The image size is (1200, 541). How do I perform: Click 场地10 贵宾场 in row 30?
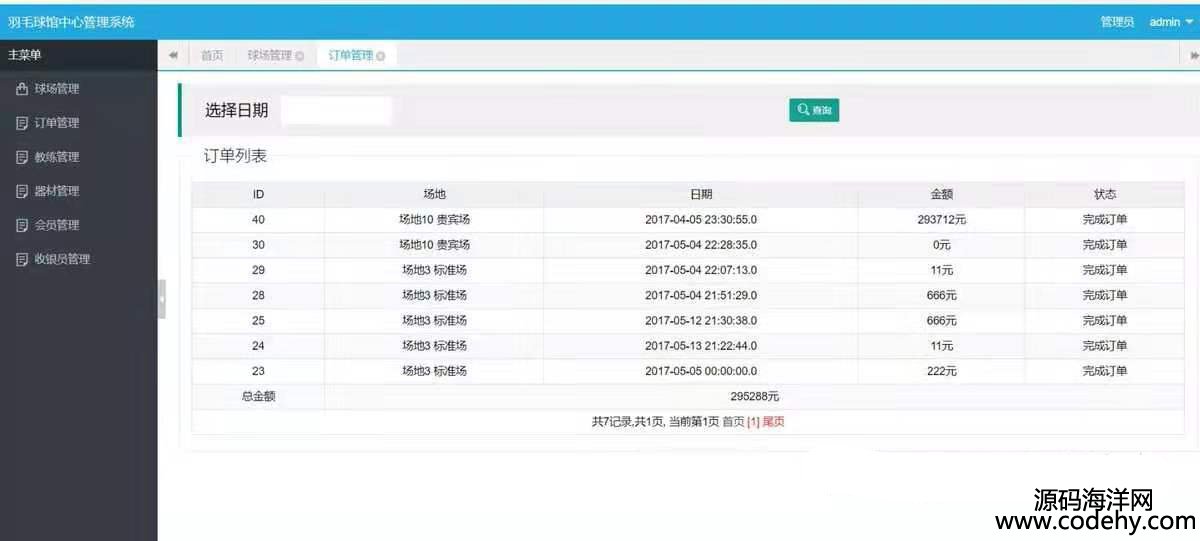[x=434, y=245]
